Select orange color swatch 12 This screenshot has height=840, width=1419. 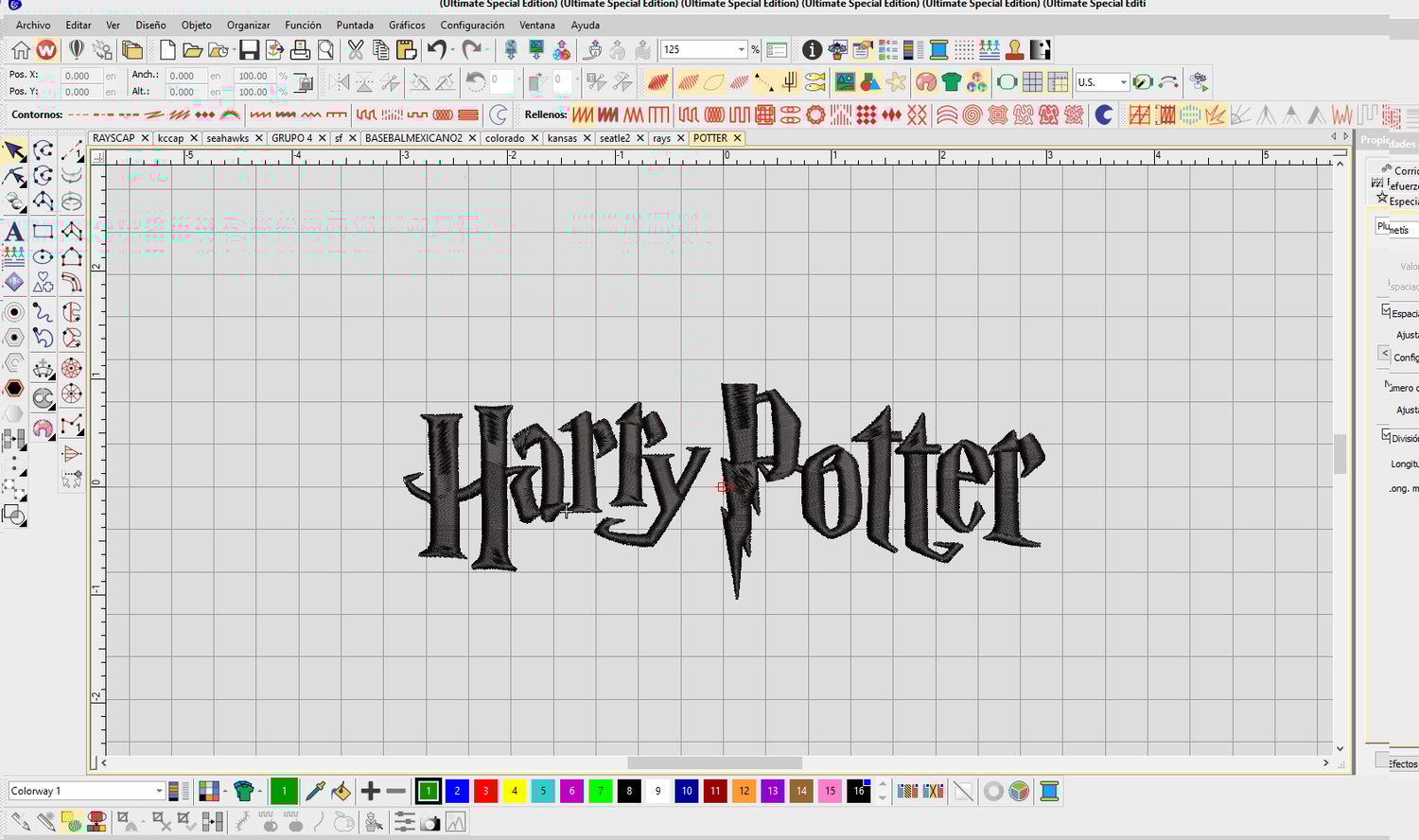[x=745, y=791]
